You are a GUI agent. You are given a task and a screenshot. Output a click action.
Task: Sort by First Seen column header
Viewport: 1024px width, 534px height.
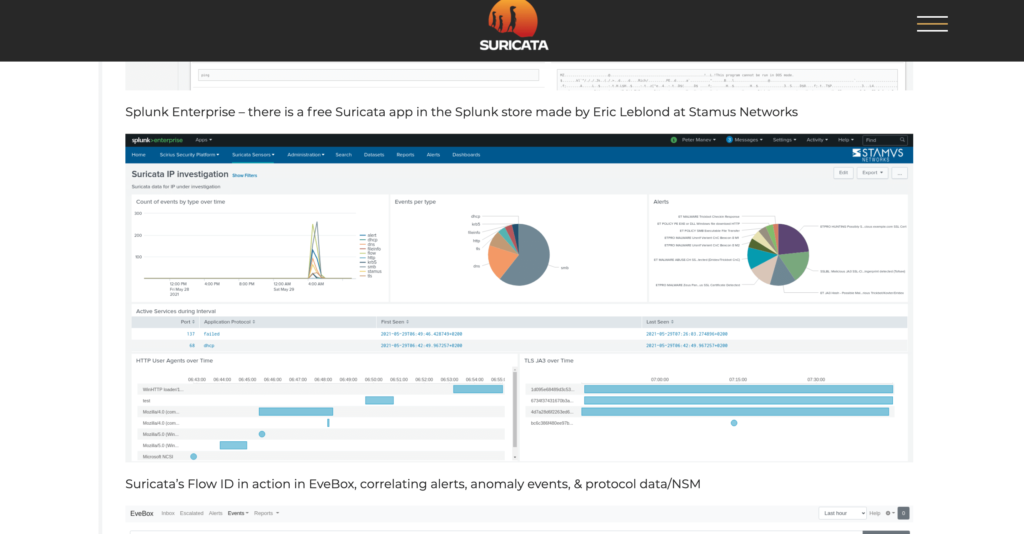point(394,322)
